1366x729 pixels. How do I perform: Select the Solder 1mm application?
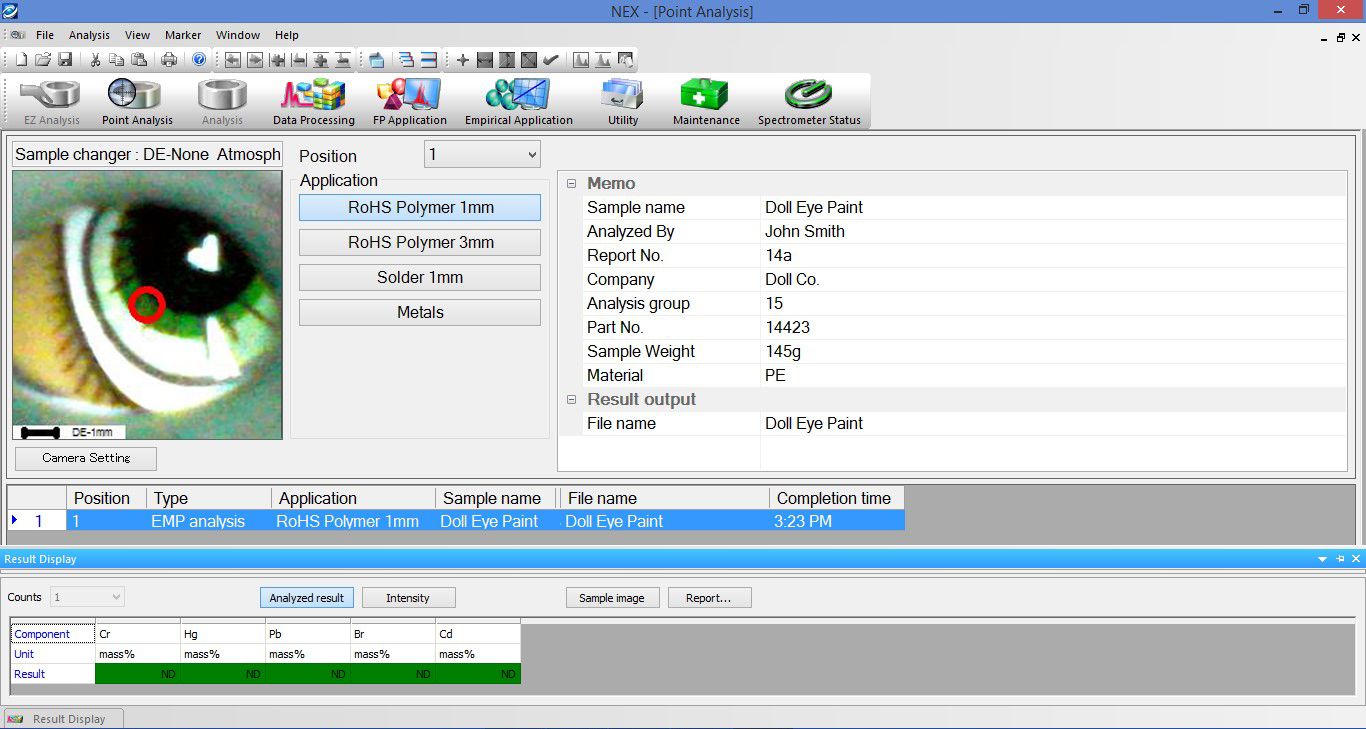pos(419,278)
